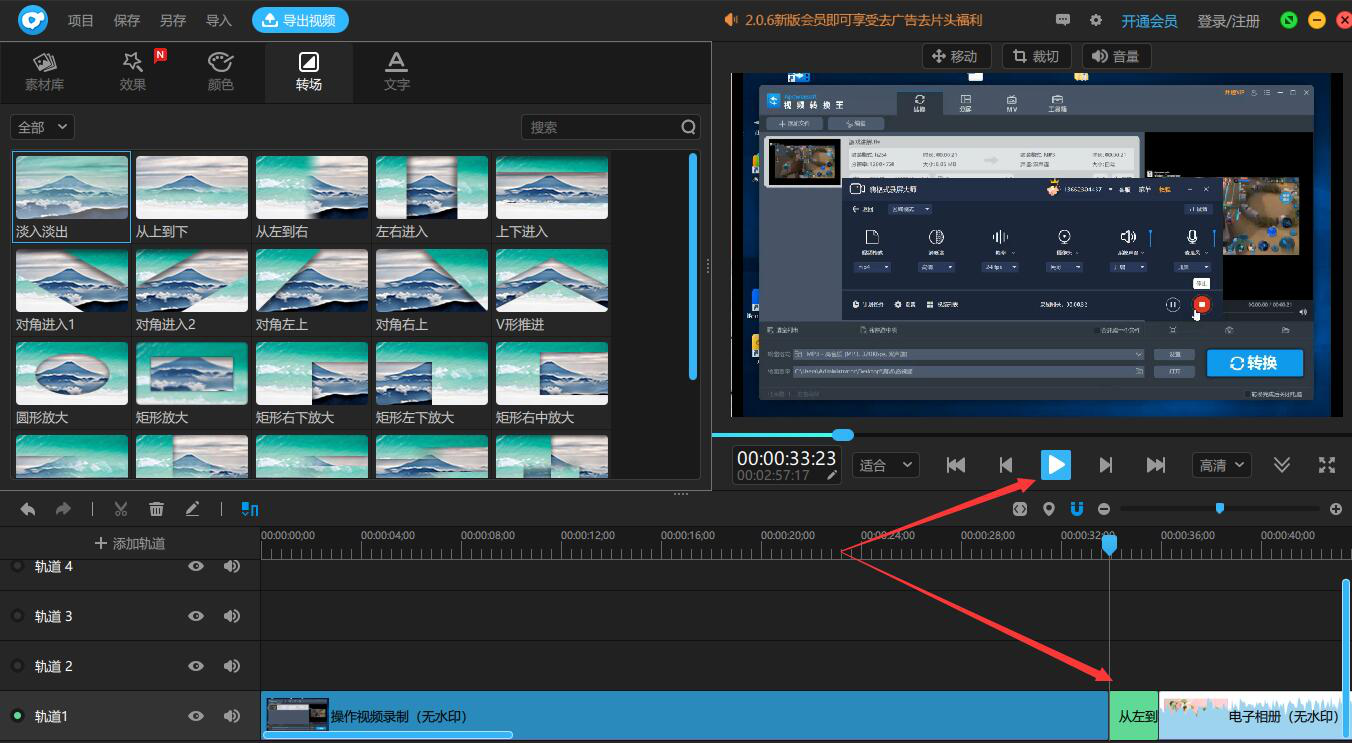Screen dimensions: 1352x743
Task: Click the trash delete icon in timeline toolbar
Action: [x=156, y=509]
